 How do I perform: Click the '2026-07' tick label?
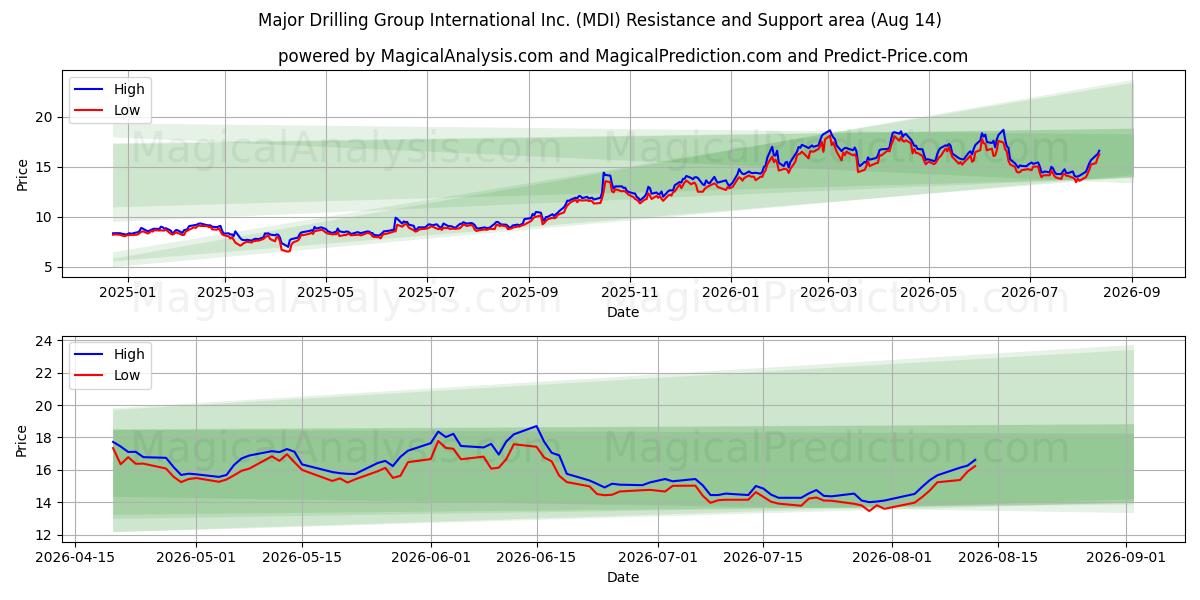[1030, 293]
